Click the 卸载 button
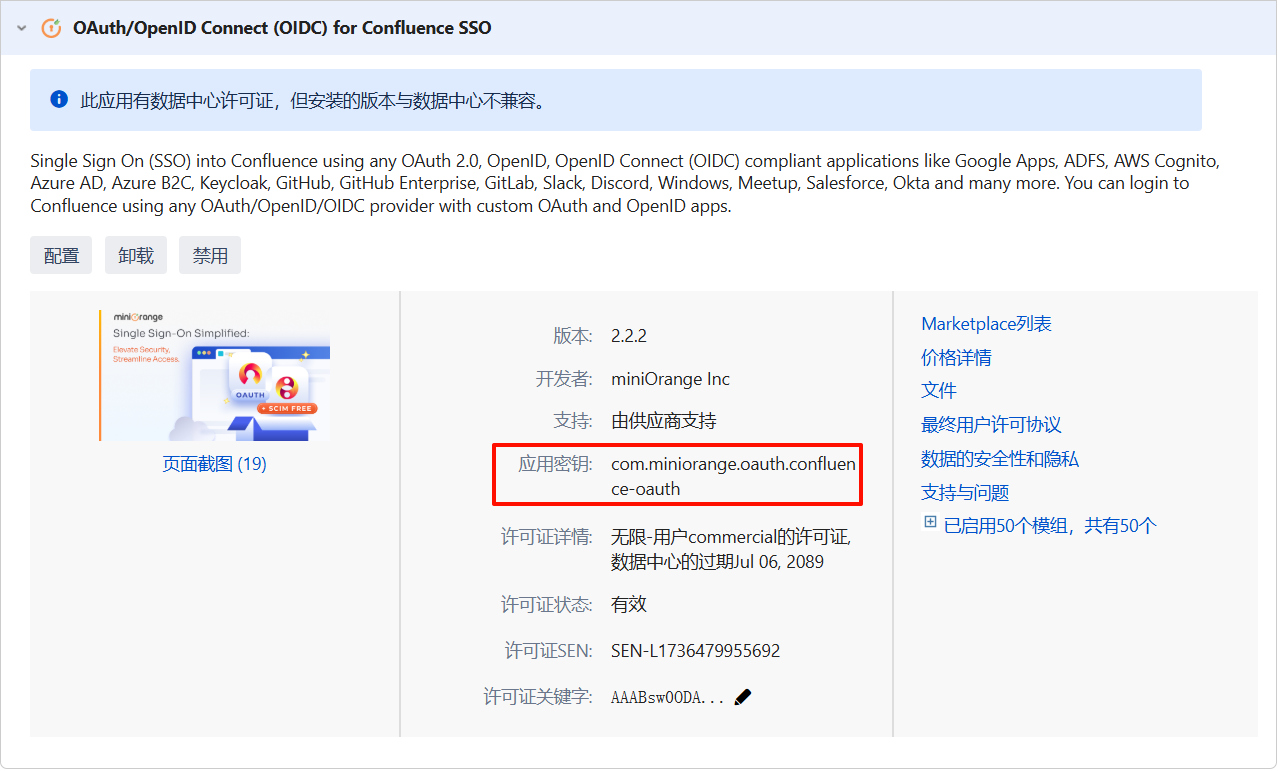Viewport: 1278px width, 771px height. click(x=136, y=256)
